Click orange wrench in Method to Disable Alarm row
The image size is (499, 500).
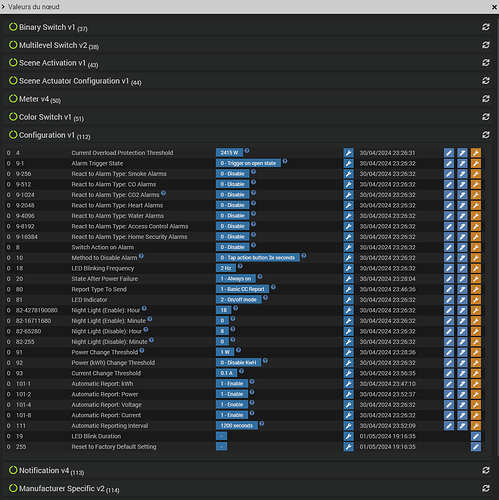click(476, 258)
